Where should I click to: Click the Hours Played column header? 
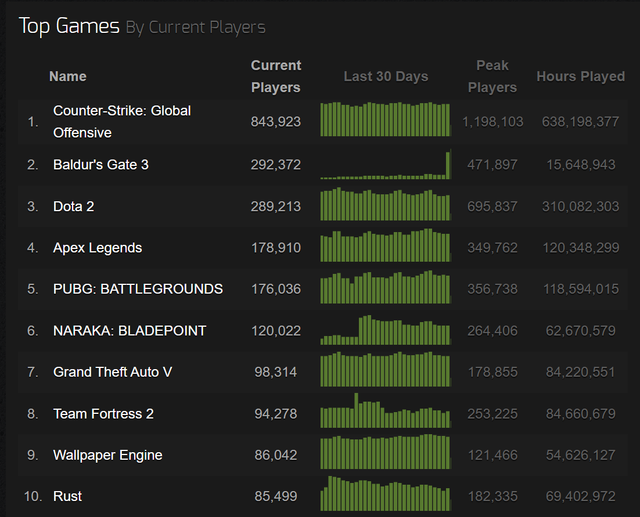coord(580,76)
